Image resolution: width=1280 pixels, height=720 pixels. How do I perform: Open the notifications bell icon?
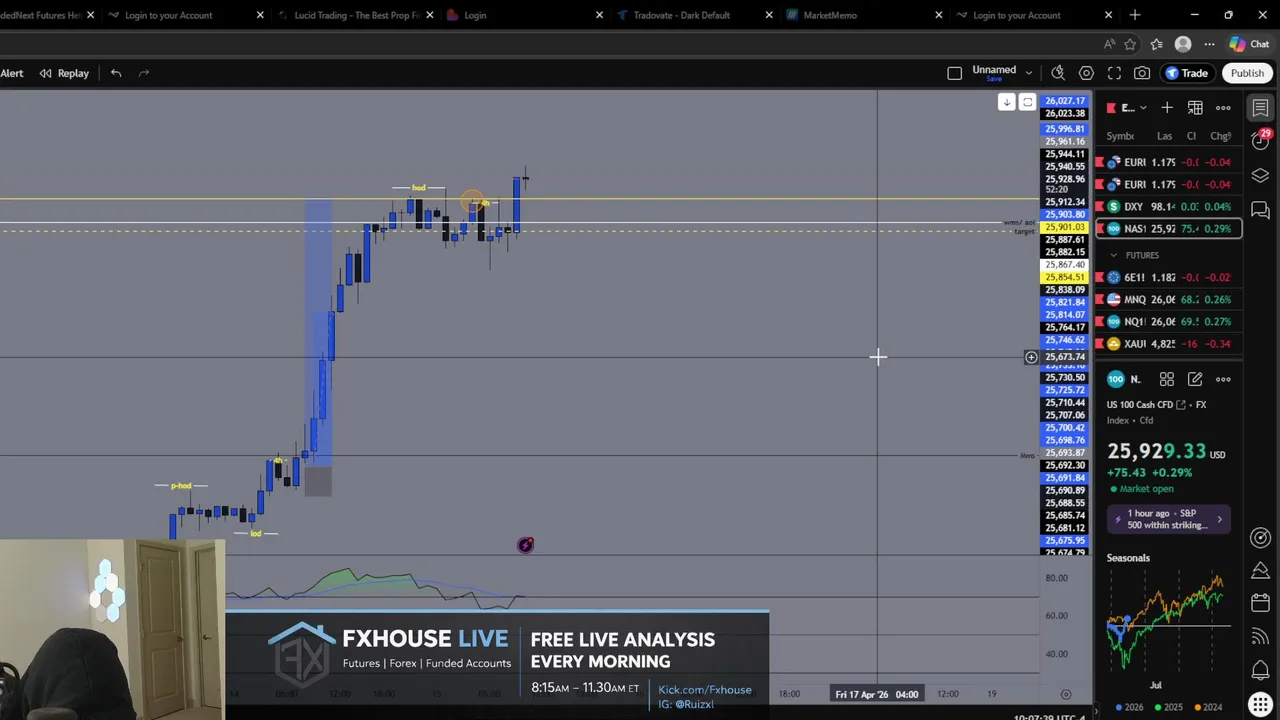tap(1260, 670)
